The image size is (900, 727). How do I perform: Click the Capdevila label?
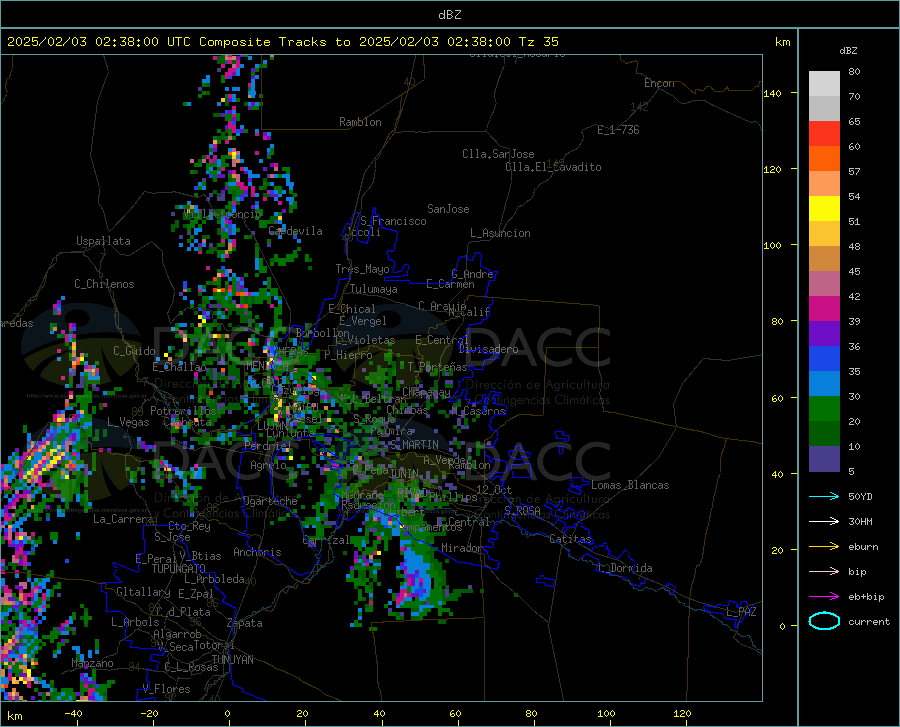click(296, 231)
